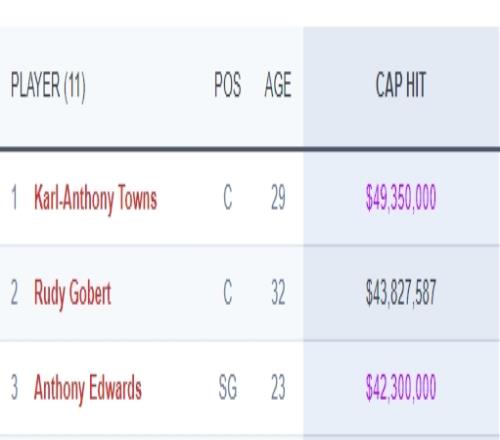Image resolution: width=500 pixels, height=440 pixels.
Task: Click Karl-Anthony Towns' position C cell
Action: pos(228,198)
